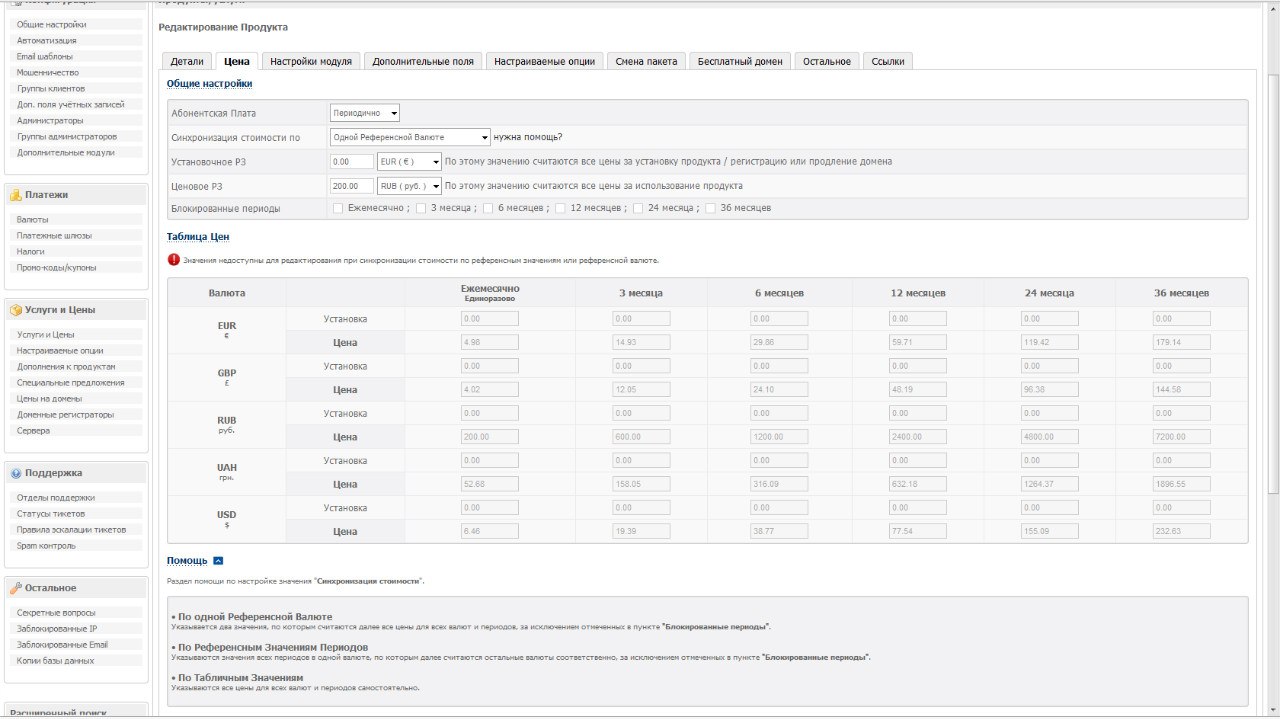The height and width of the screenshot is (719, 1280).
Task: Check the 36 месяцев blocked period box
Action: 710,208
